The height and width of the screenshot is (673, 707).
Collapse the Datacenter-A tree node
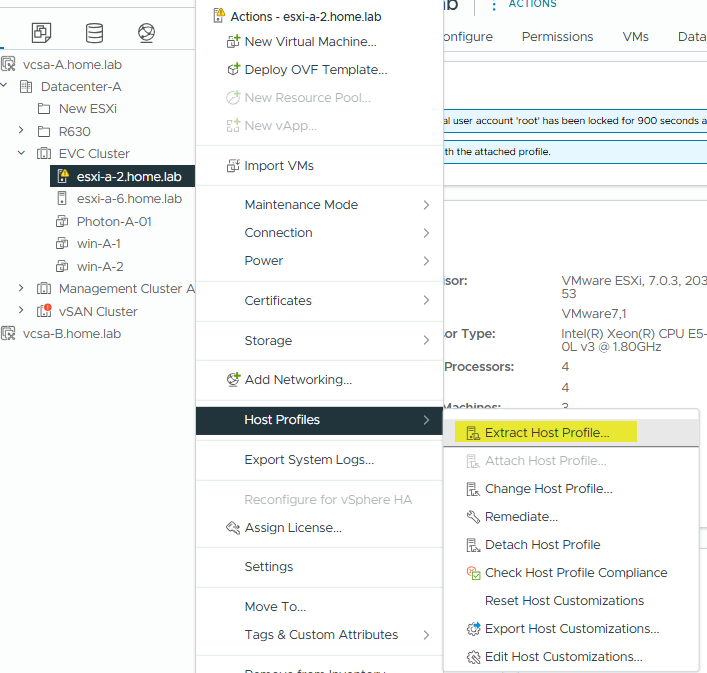pos(4,85)
